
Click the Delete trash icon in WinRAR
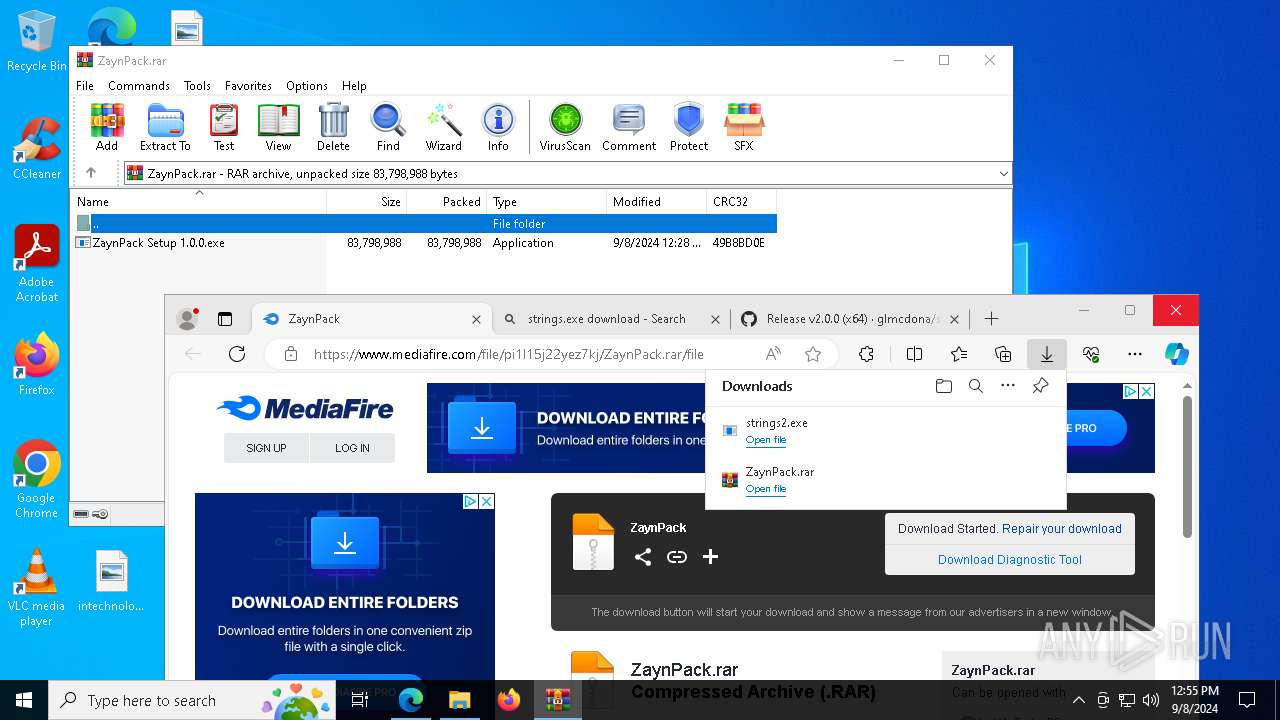tap(333, 127)
